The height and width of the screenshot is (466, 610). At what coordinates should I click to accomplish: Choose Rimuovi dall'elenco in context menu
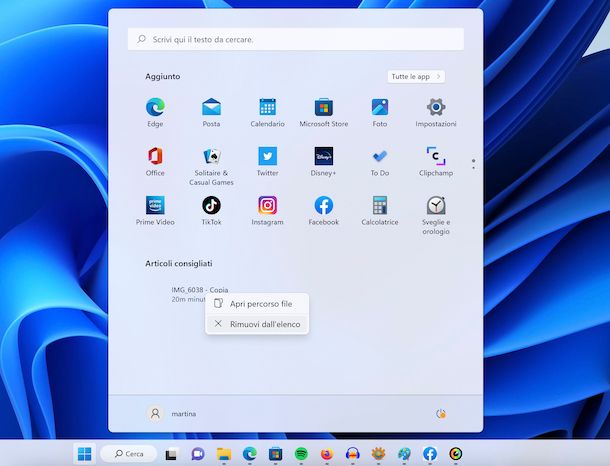click(x=257, y=324)
